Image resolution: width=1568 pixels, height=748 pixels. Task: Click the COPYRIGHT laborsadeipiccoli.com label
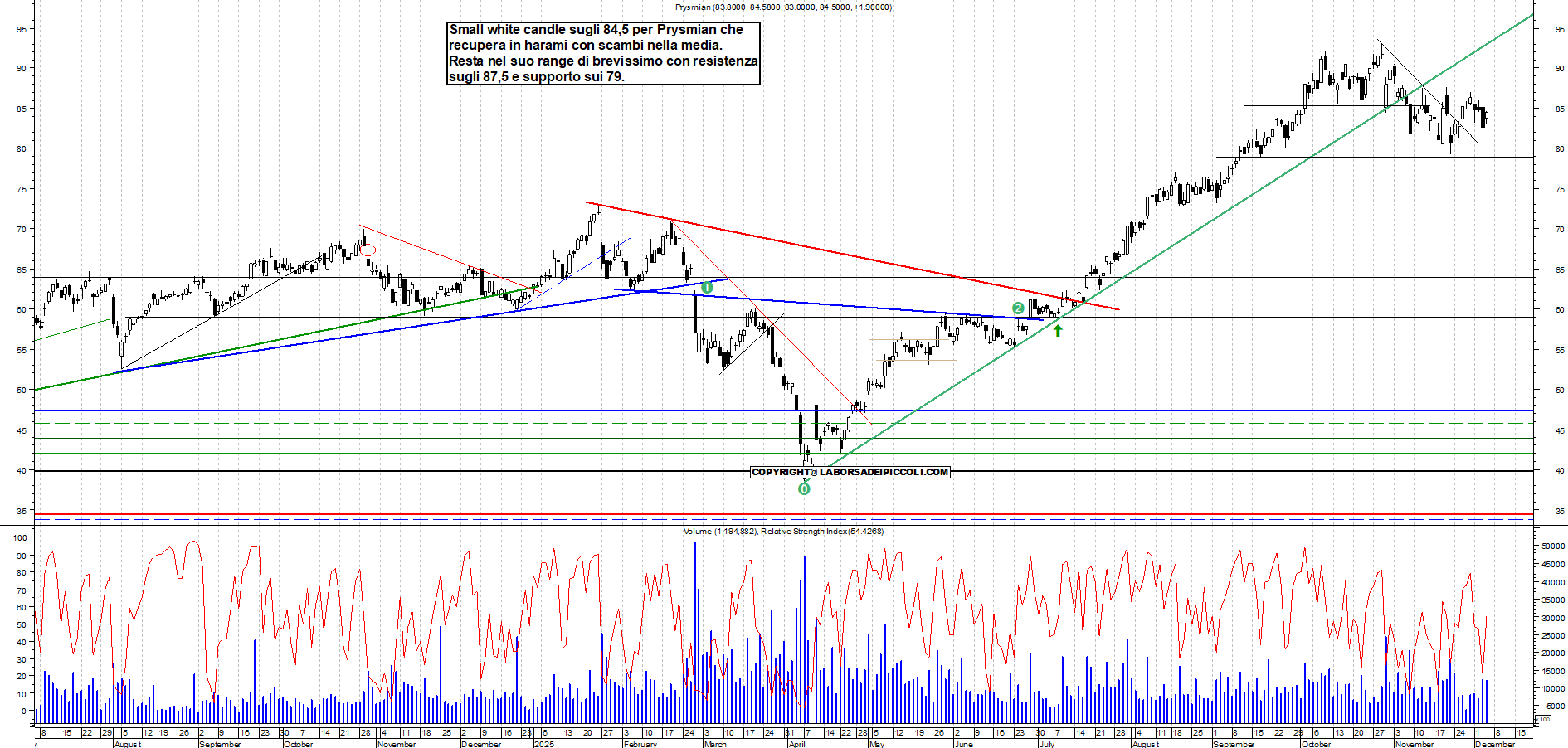pyautogui.click(x=850, y=472)
